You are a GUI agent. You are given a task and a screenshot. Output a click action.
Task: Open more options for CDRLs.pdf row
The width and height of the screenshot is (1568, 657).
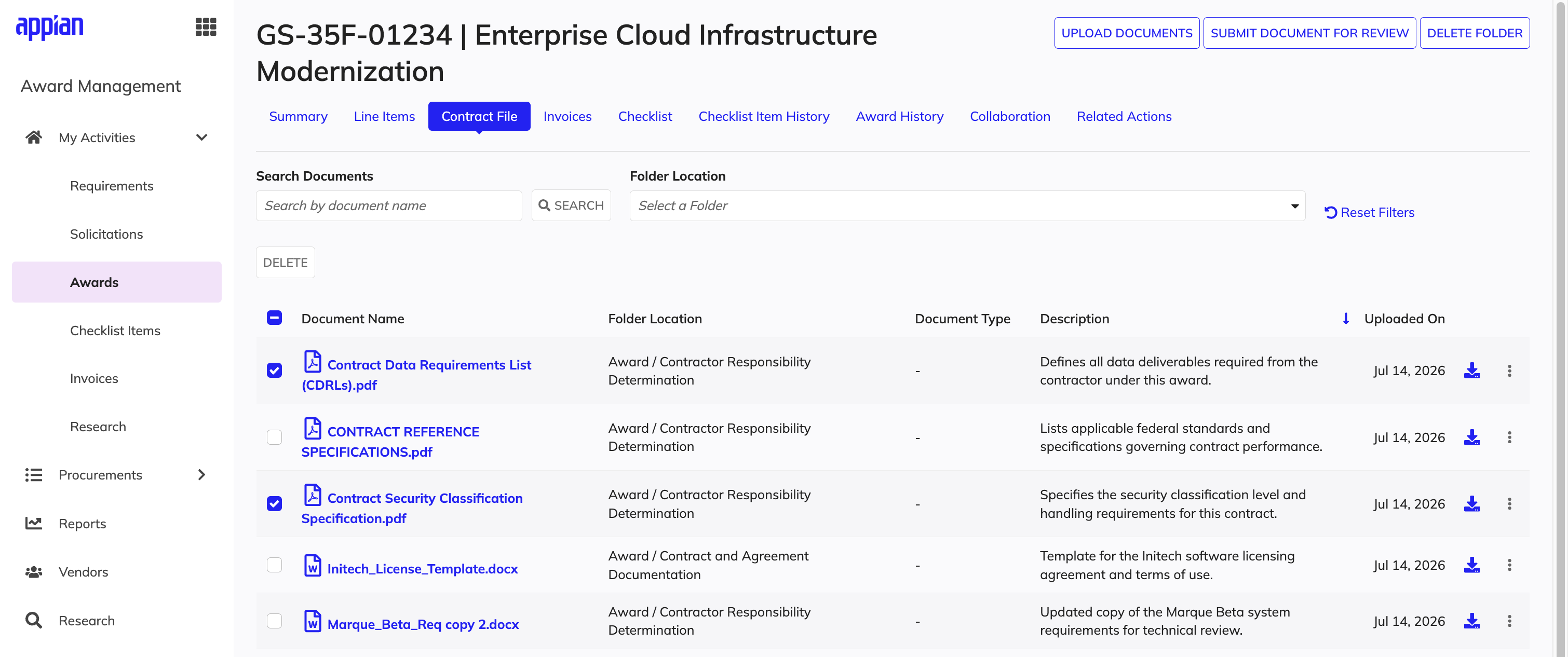1509,371
